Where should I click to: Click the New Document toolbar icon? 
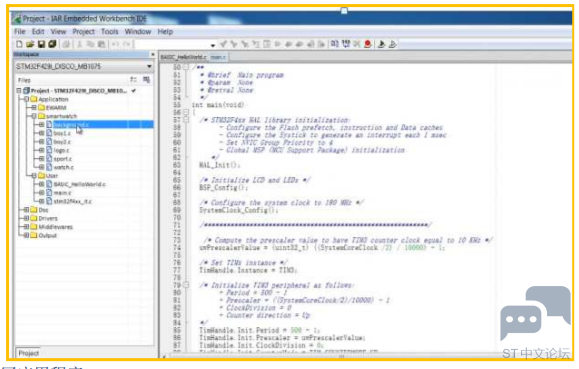(x=19, y=44)
